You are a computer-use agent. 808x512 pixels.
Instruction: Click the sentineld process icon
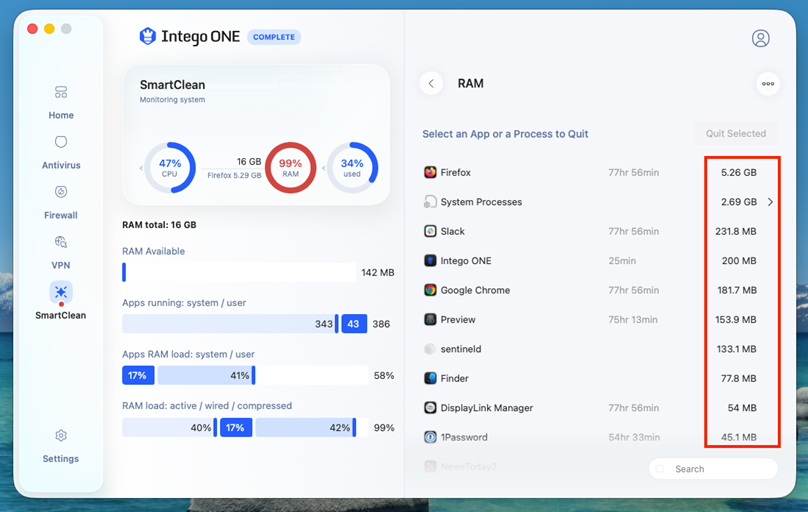(x=430, y=349)
